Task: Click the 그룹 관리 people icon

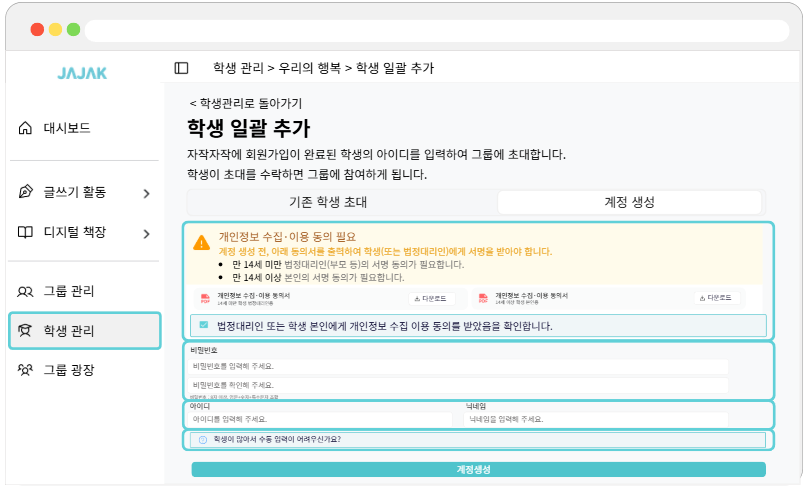Action: click(x=25, y=291)
